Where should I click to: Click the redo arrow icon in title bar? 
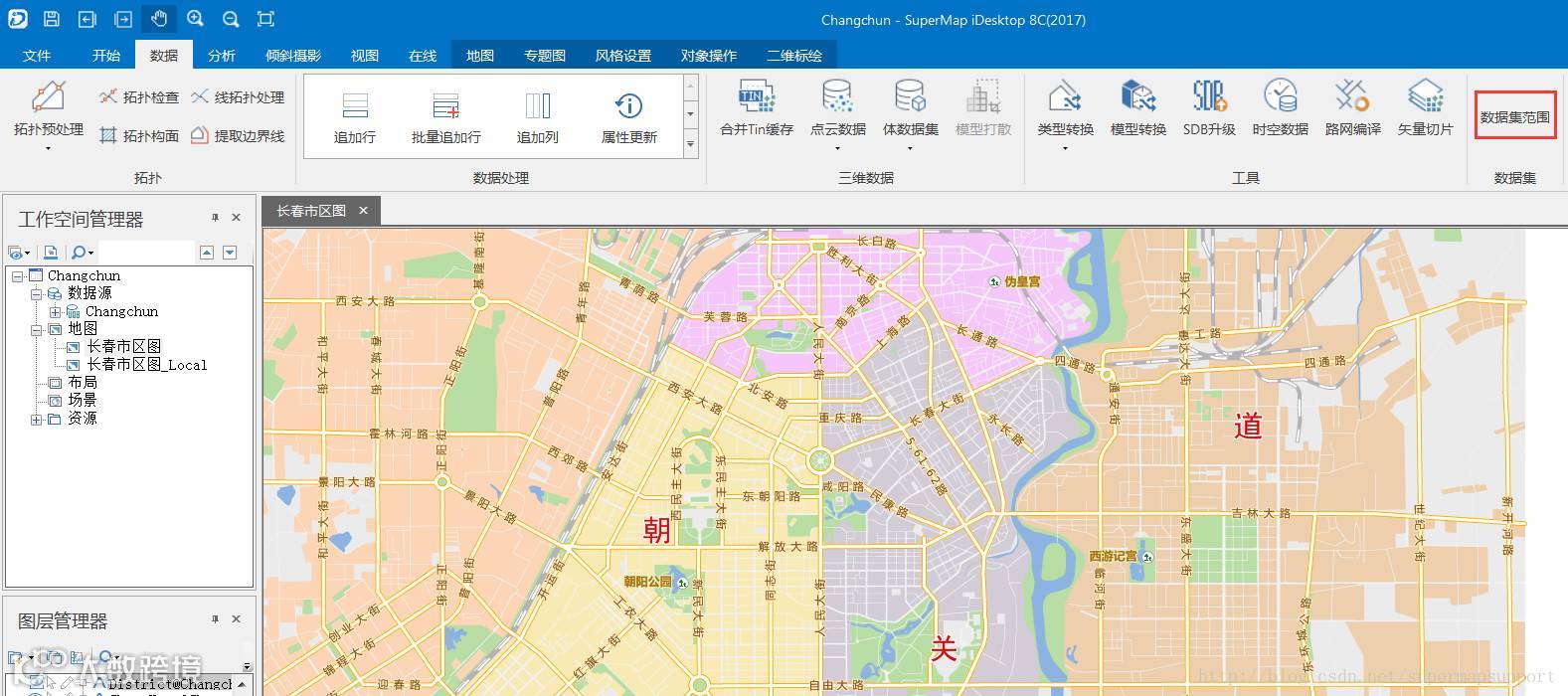click(x=123, y=19)
